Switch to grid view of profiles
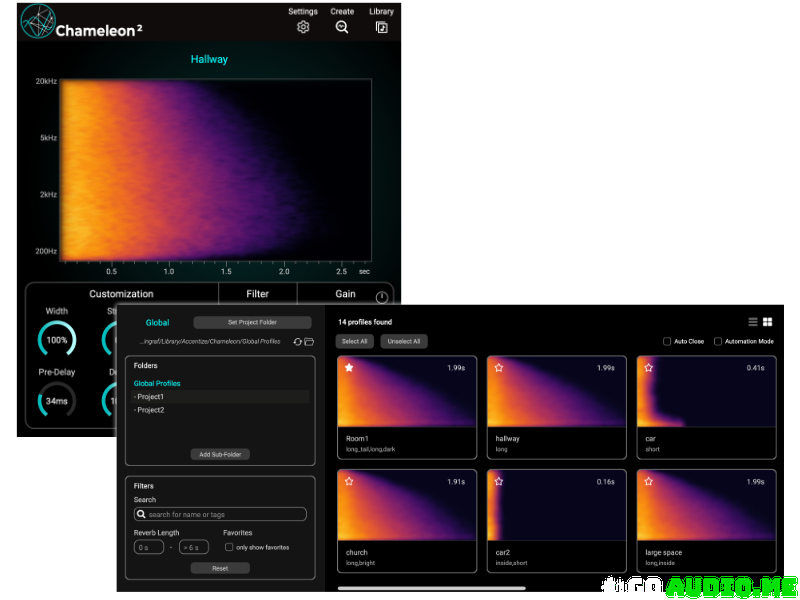 767,322
